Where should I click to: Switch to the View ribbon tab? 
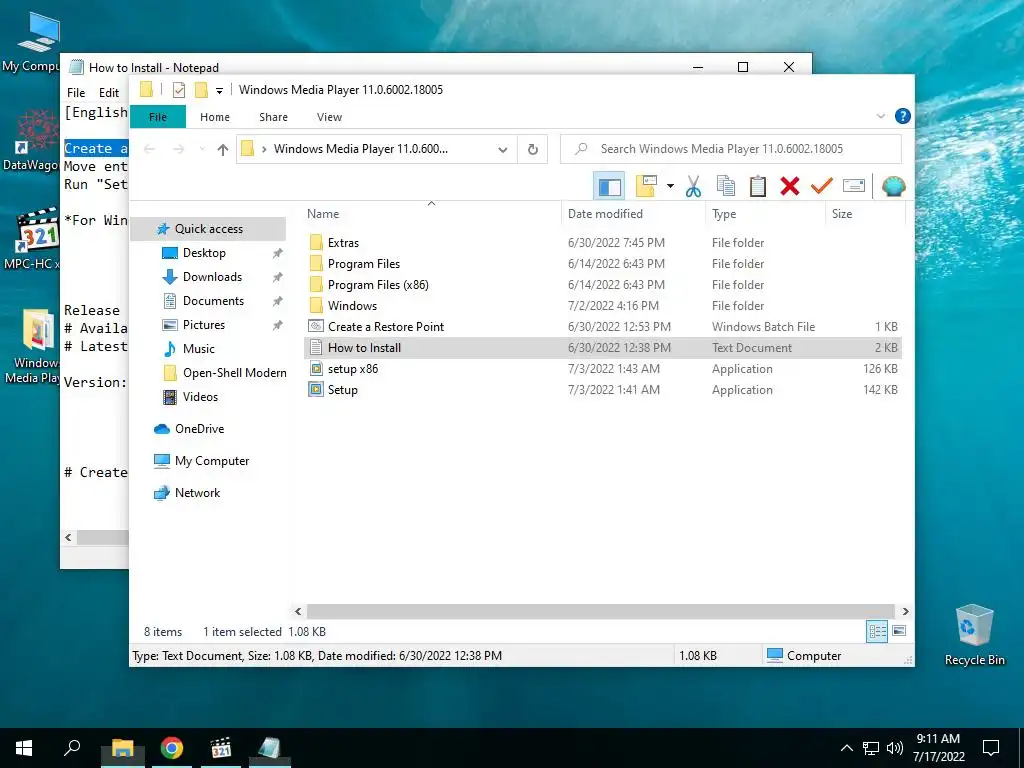point(329,117)
